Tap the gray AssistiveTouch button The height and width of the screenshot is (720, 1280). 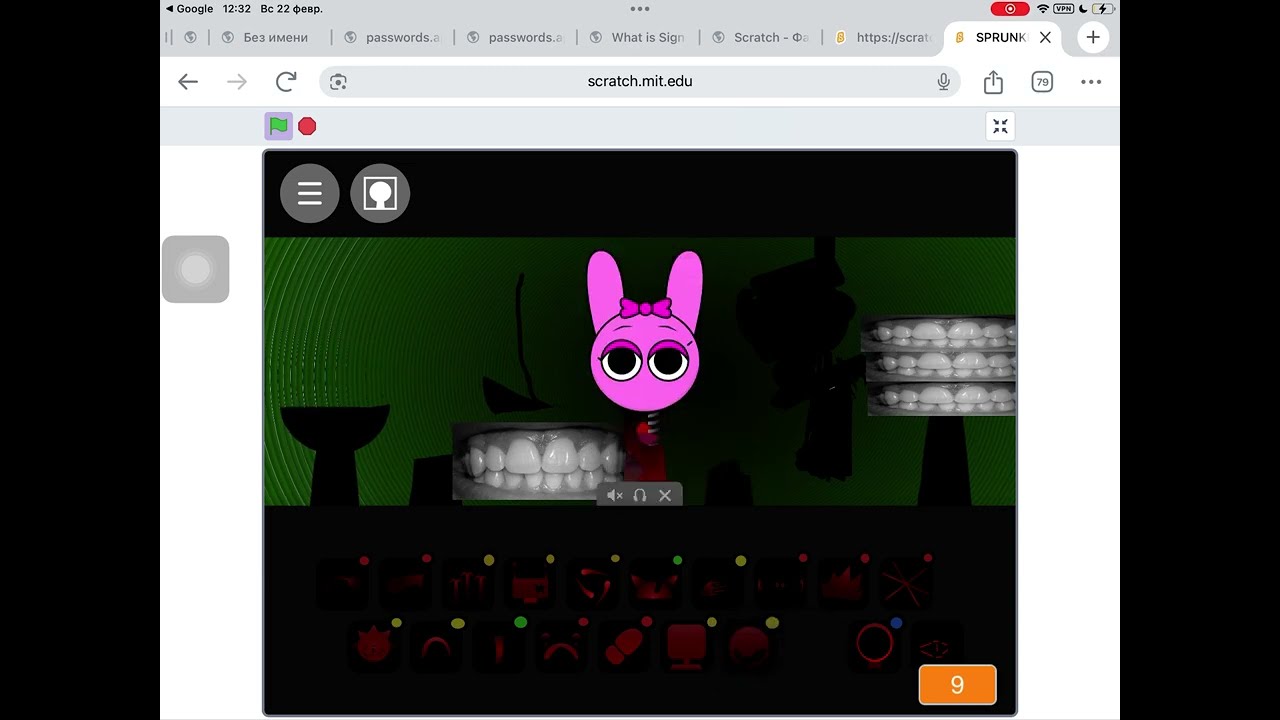pos(195,269)
